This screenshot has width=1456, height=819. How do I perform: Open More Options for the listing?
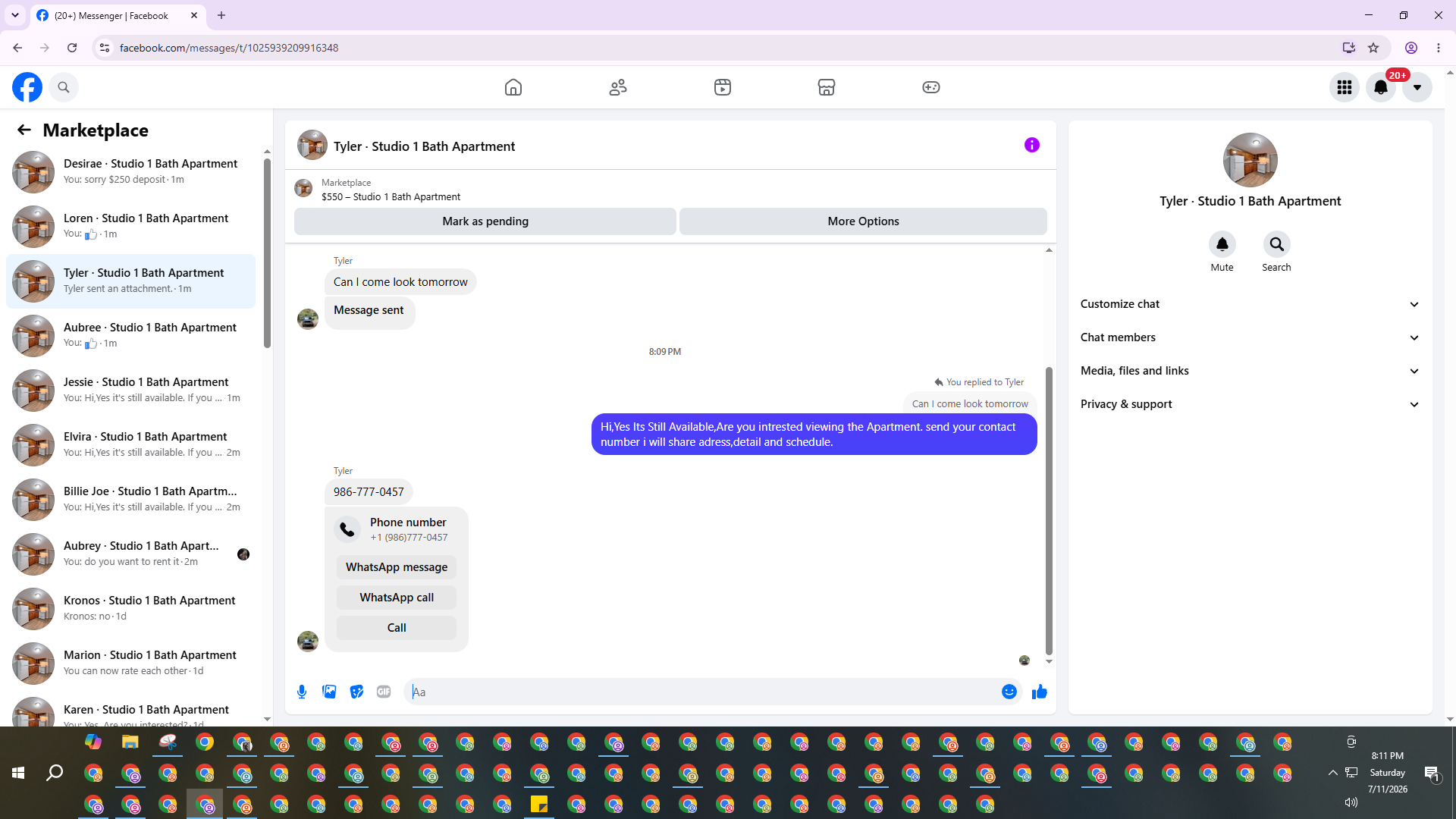(863, 221)
